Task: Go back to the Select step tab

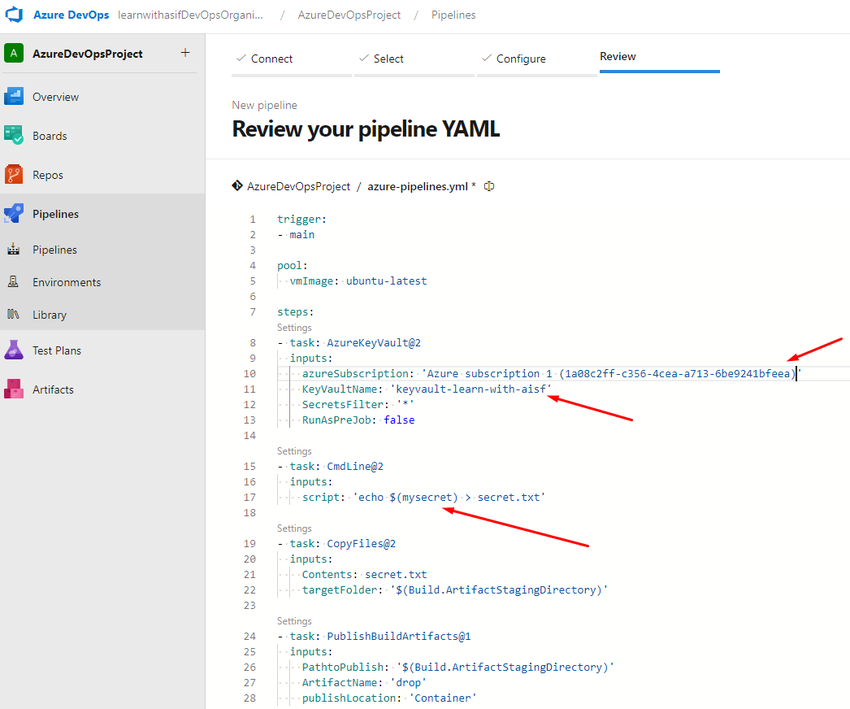Action: pos(388,59)
